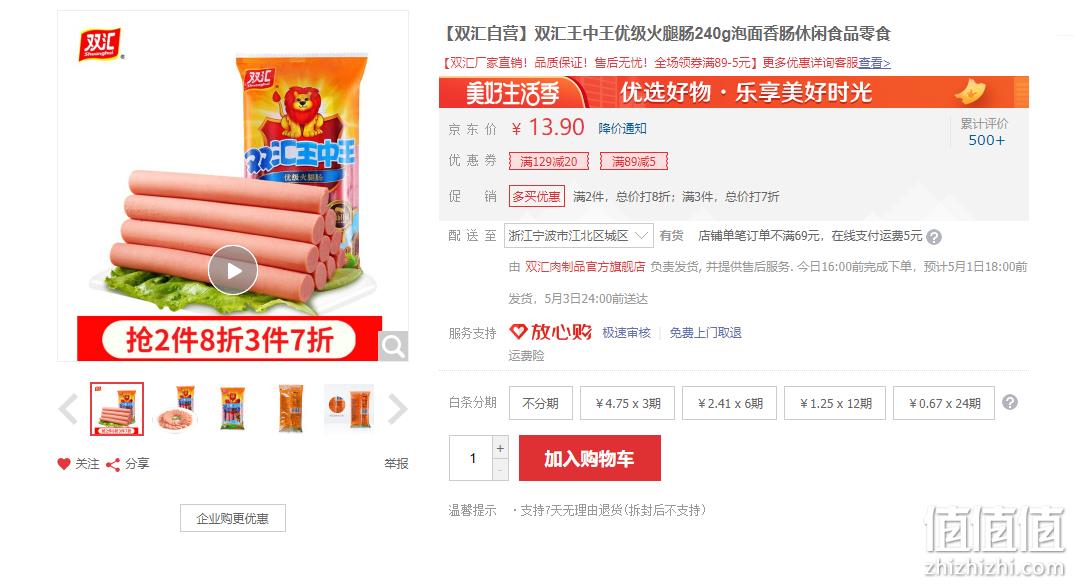Image resolution: width=1074 pixels, height=585 pixels.
Task: Select ¥1.25 x 12期 installment option
Action: [835, 403]
